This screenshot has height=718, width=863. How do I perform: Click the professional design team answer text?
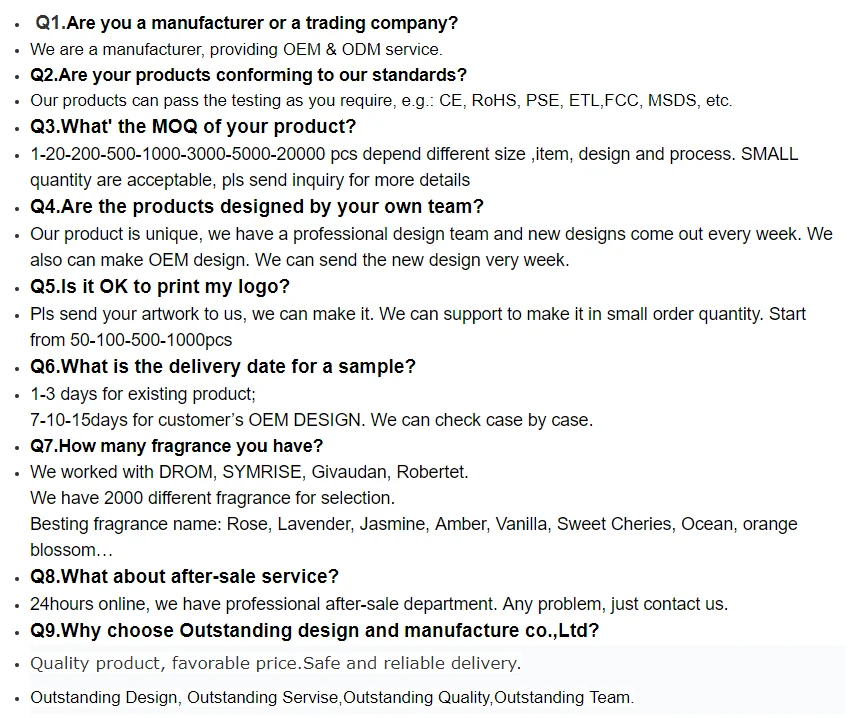[x=431, y=234]
